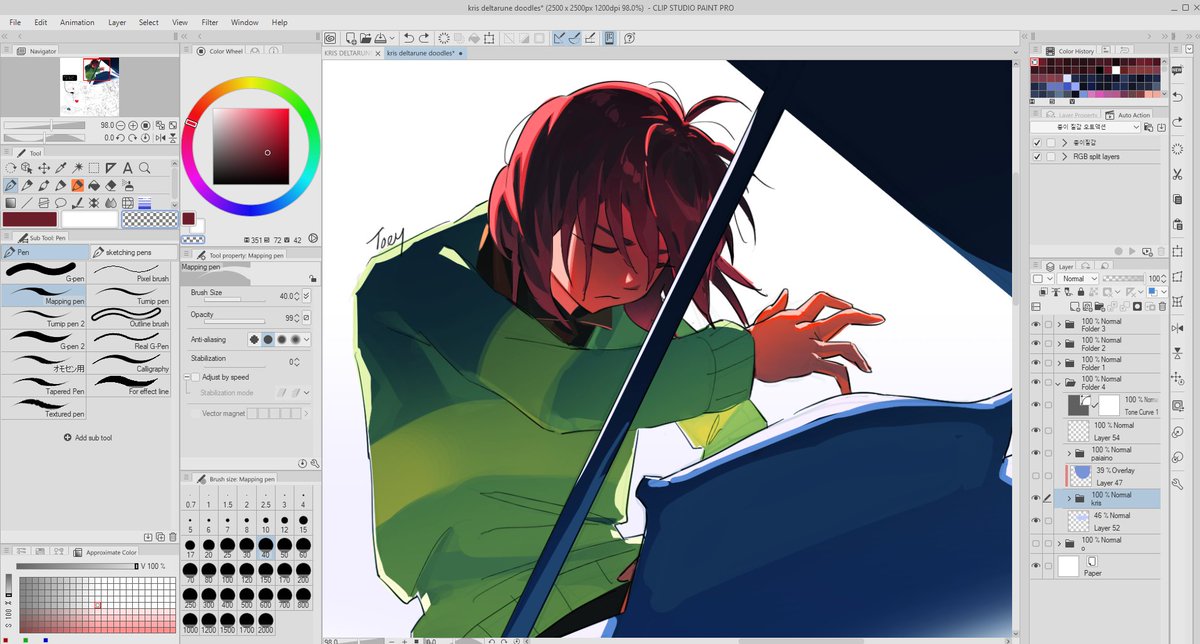Image resolution: width=1200 pixels, height=644 pixels.
Task: Open the Filter menu
Action: (210, 21)
